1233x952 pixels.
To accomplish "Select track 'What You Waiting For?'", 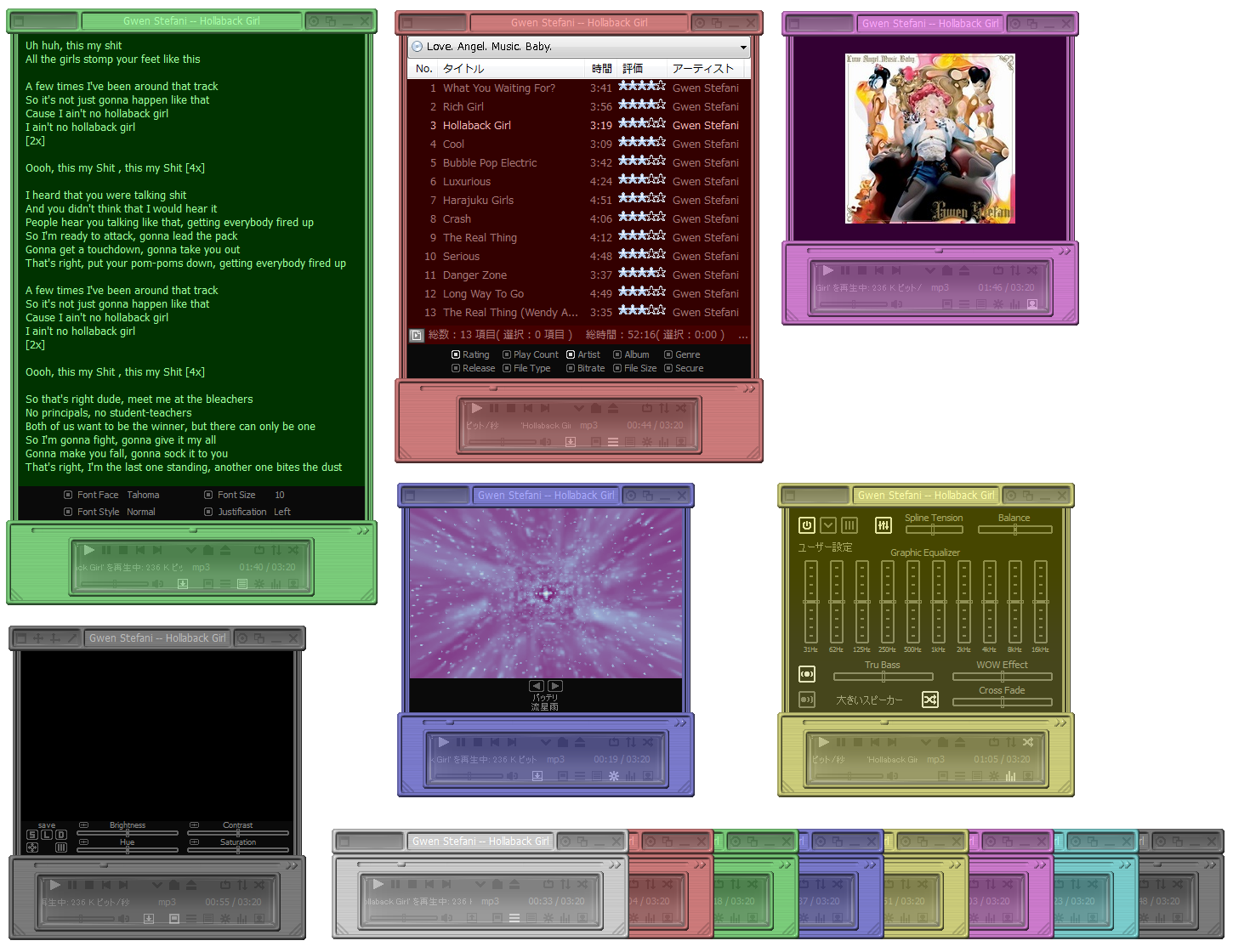I will coord(579,88).
